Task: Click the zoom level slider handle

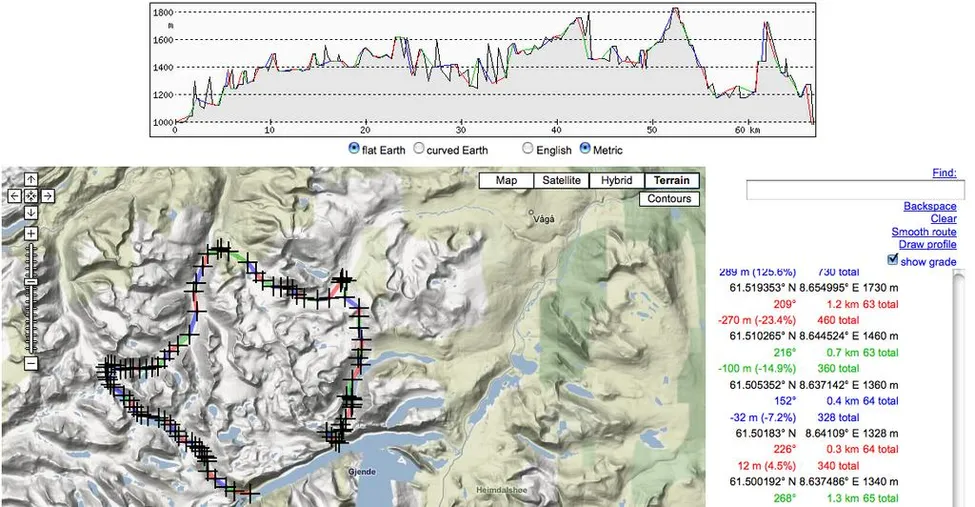Action: point(32,281)
